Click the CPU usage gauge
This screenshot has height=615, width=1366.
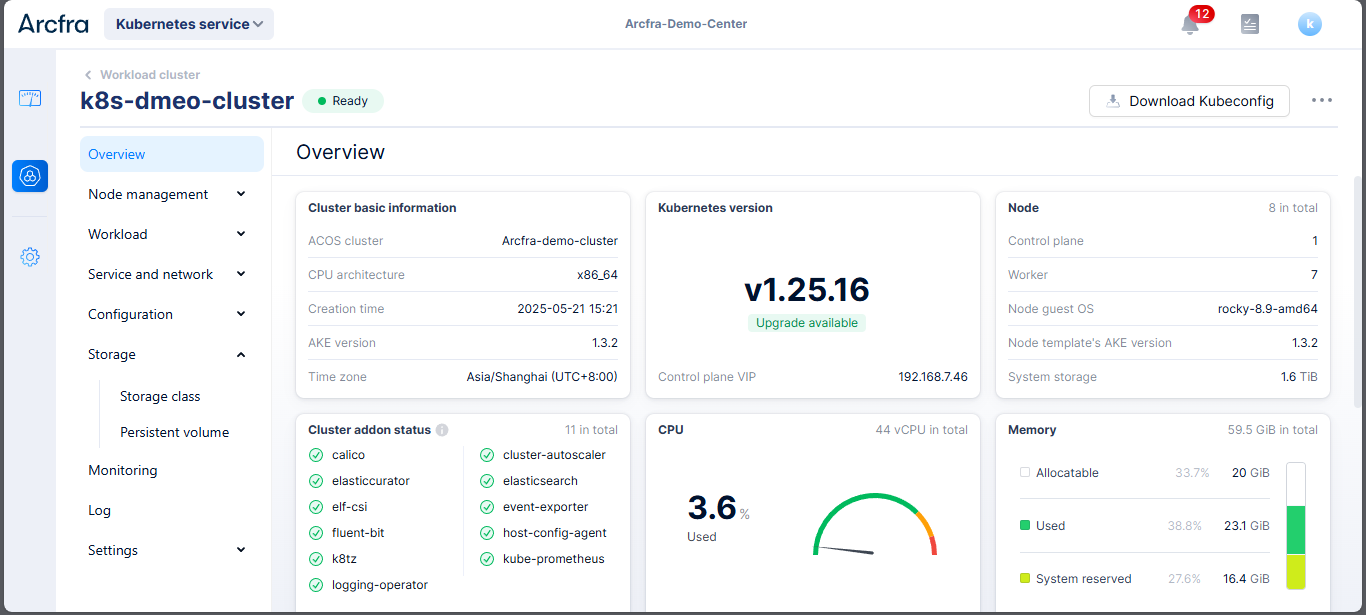[x=875, y=526]
